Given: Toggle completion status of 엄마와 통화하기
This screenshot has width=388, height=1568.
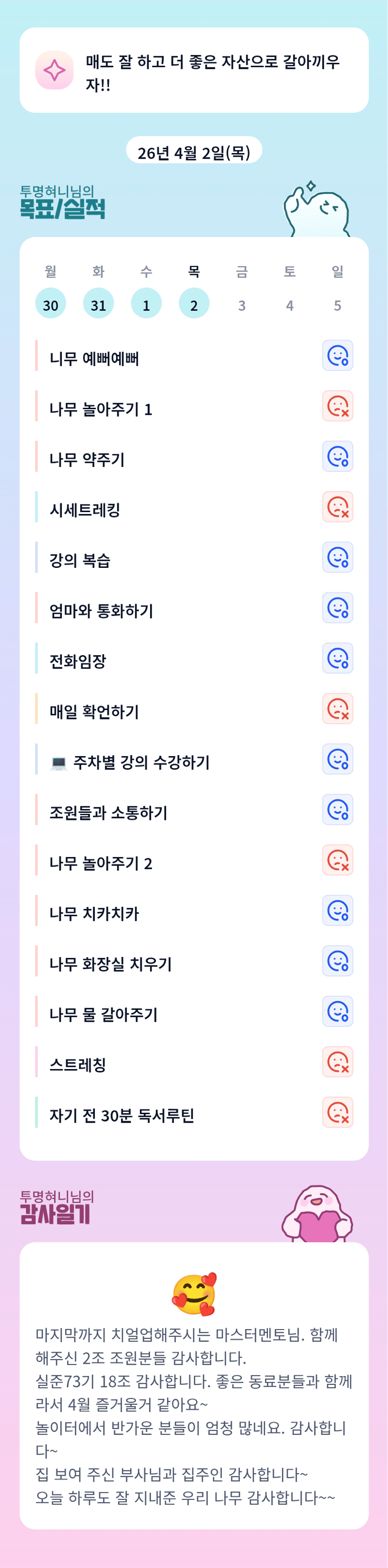Looking at the screenshot, I should coord(337,608).
